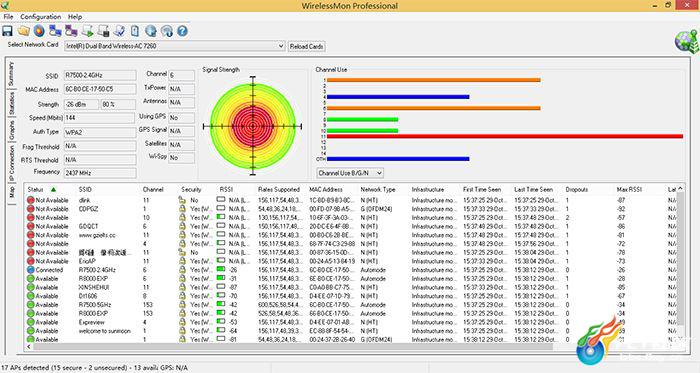Open Help via the blue question mark icon
700x373 pixels.
tap(183, 31)
